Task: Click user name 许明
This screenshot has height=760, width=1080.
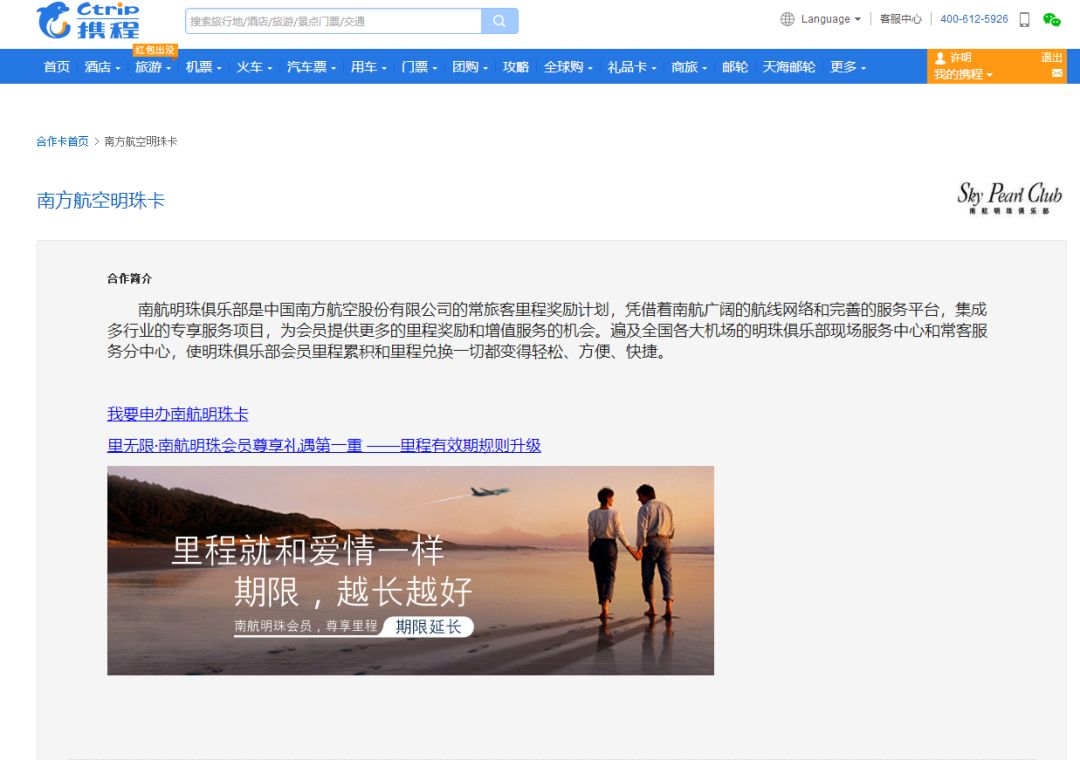Action: tap(961, 57)
